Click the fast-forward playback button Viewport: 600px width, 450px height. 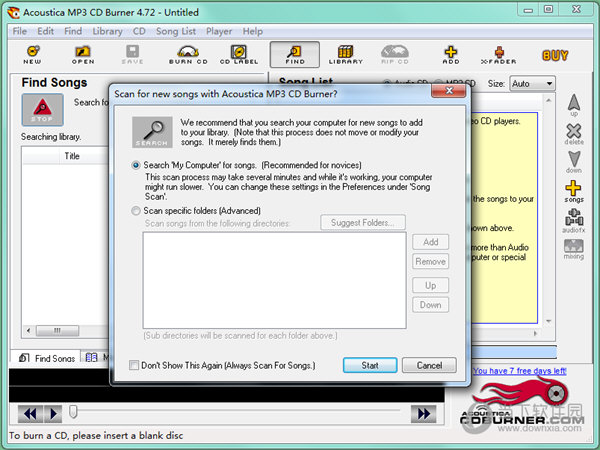(423, 414)
